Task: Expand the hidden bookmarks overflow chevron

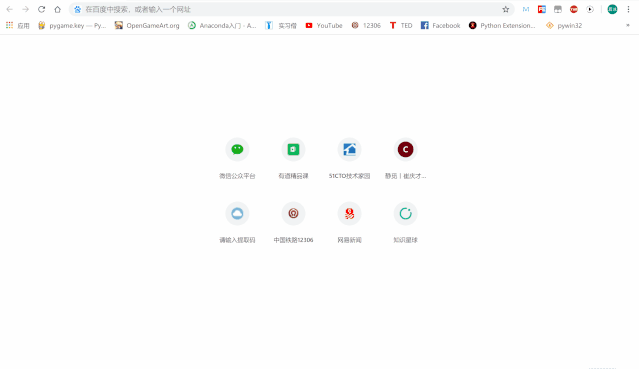Action: pyautogui.click(x=628, y=25)
